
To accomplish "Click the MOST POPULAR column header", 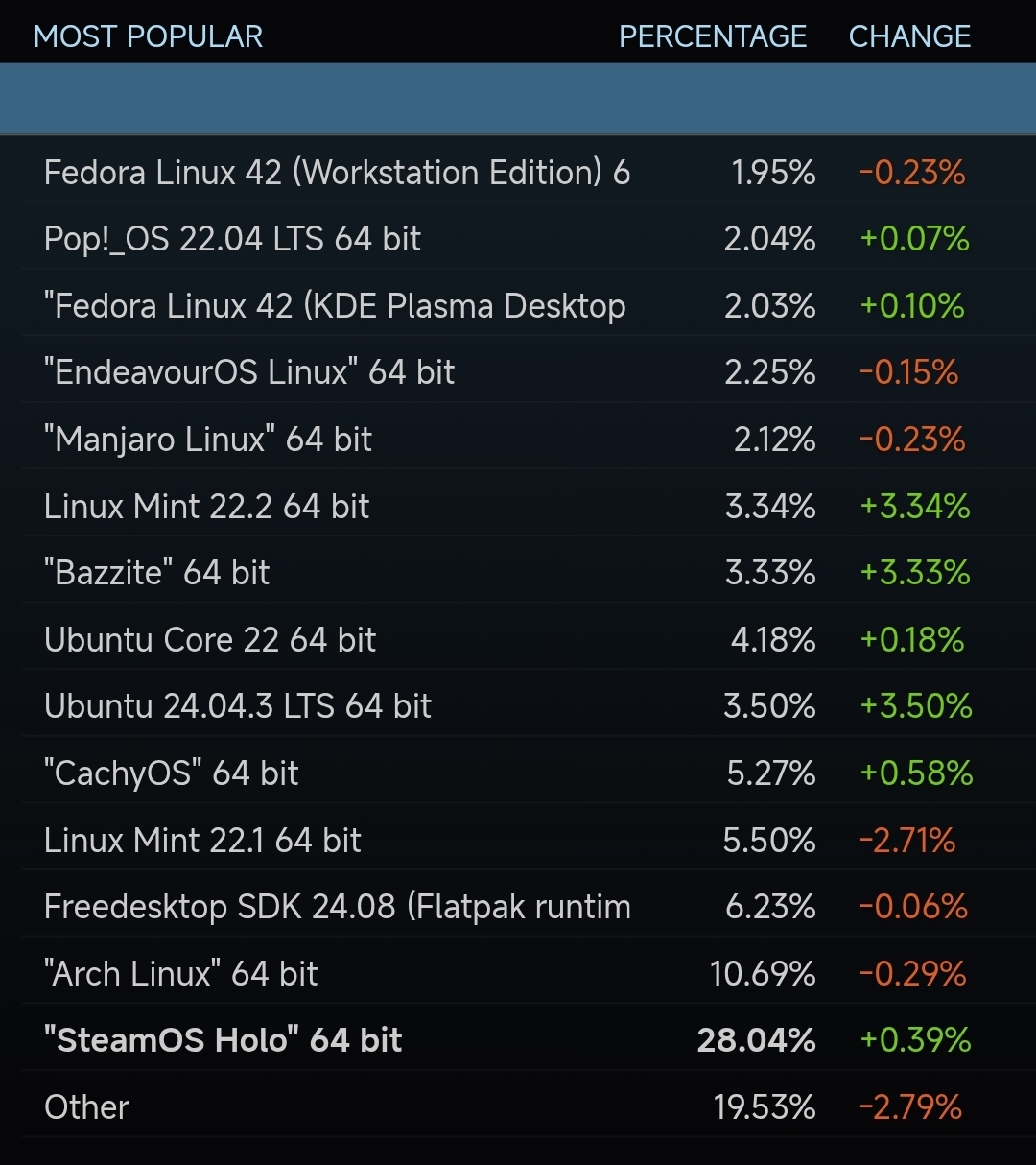I will 148,36.
